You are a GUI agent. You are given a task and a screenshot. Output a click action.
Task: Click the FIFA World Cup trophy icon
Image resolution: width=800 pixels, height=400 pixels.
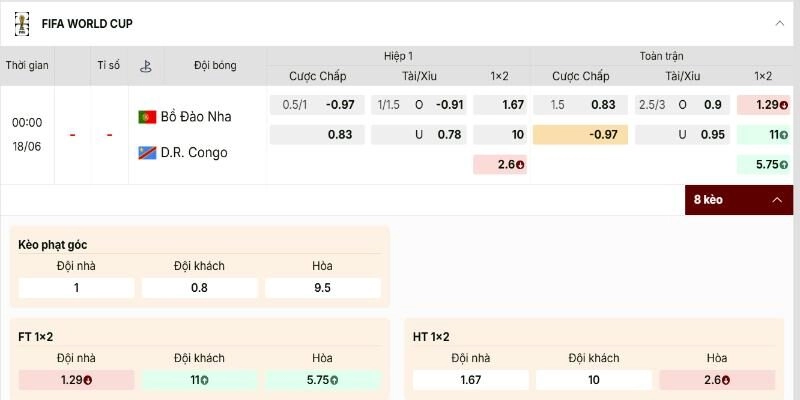21,23
